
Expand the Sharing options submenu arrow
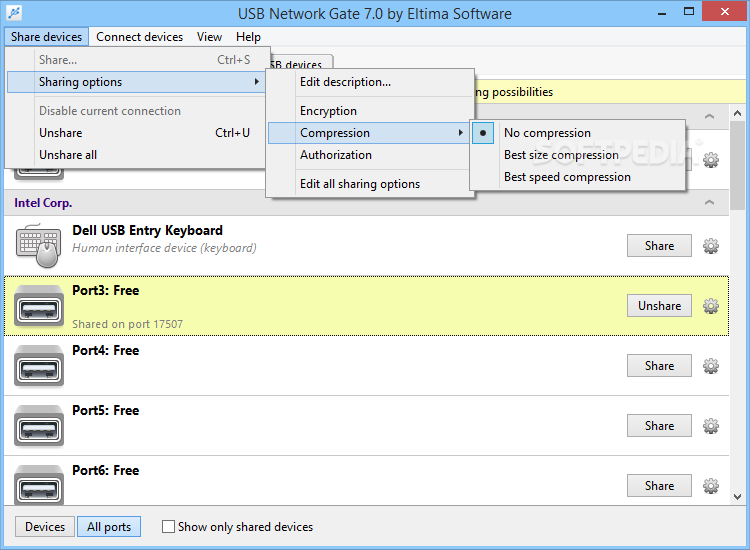(x=257, y=82)
